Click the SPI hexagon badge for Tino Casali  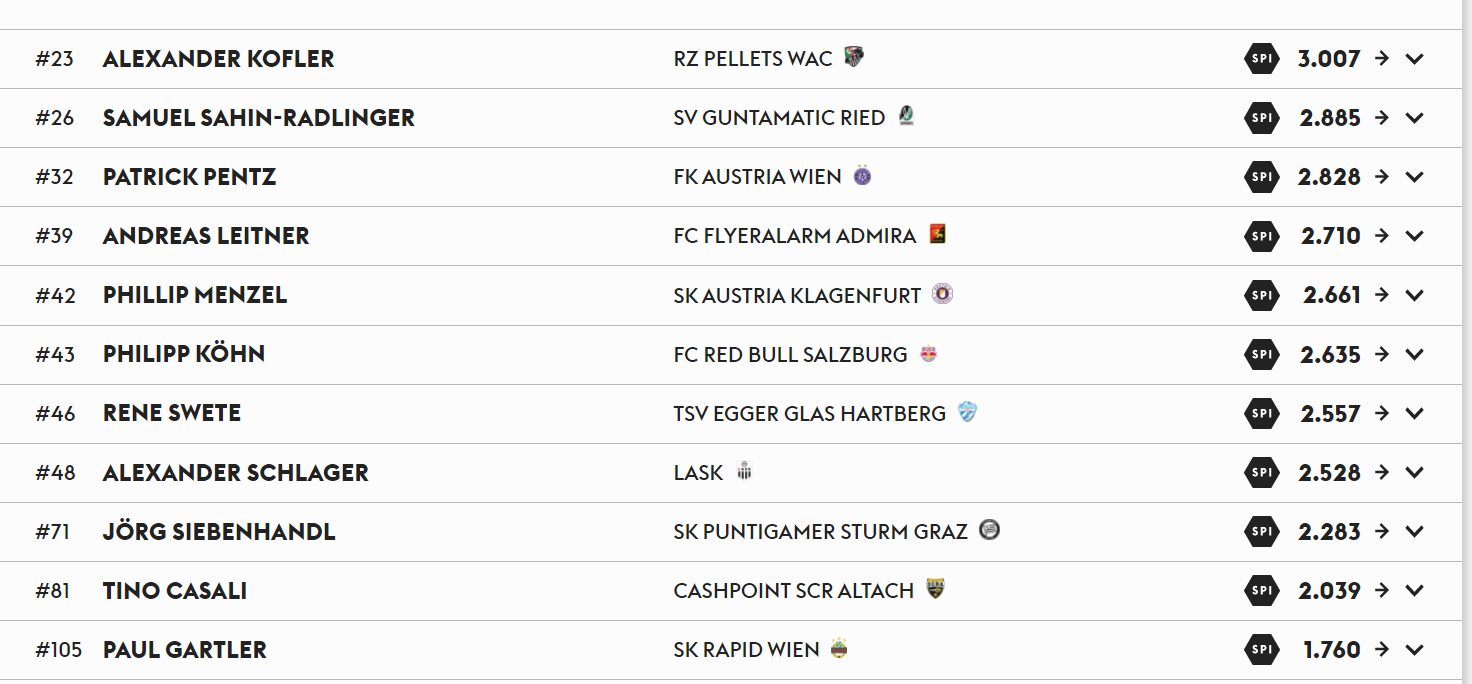click(x=1262, y=591)
